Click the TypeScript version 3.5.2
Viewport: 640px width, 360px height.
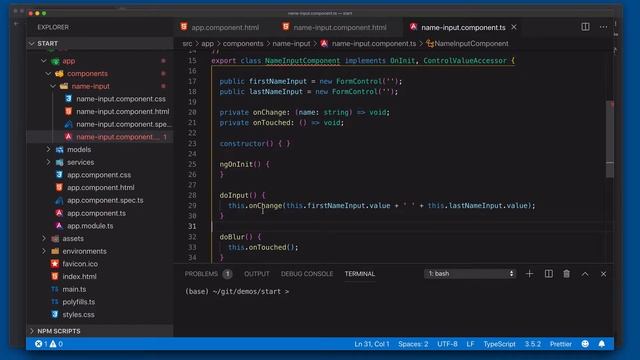coord(533,344)
